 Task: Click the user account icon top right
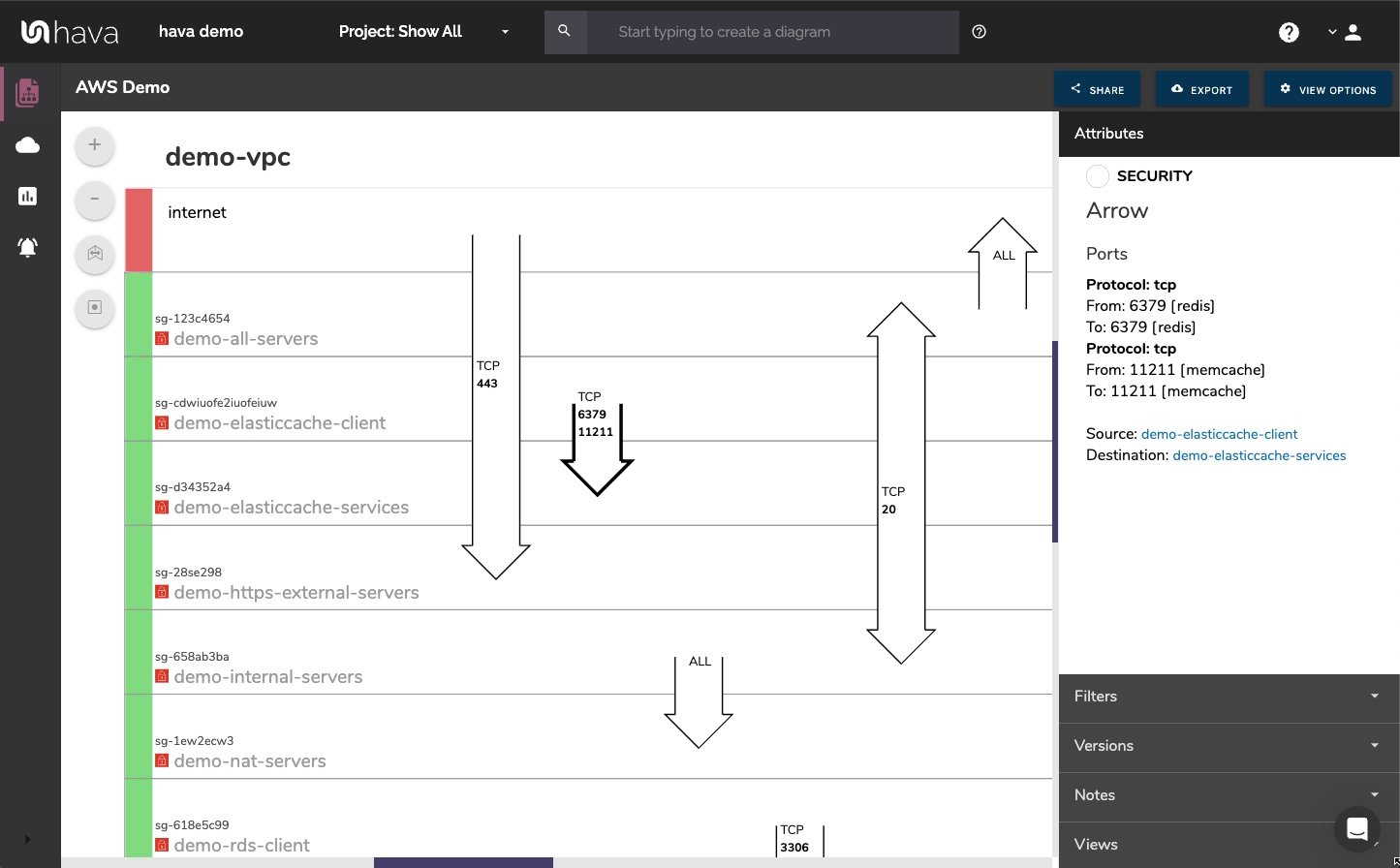click(x=1353, y=31)
